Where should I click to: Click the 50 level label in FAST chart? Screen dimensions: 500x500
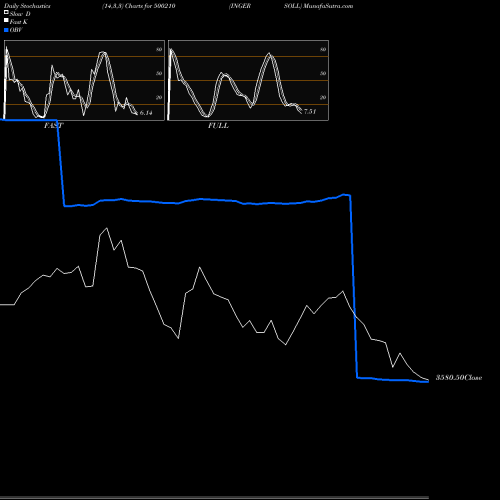[159, 73]
